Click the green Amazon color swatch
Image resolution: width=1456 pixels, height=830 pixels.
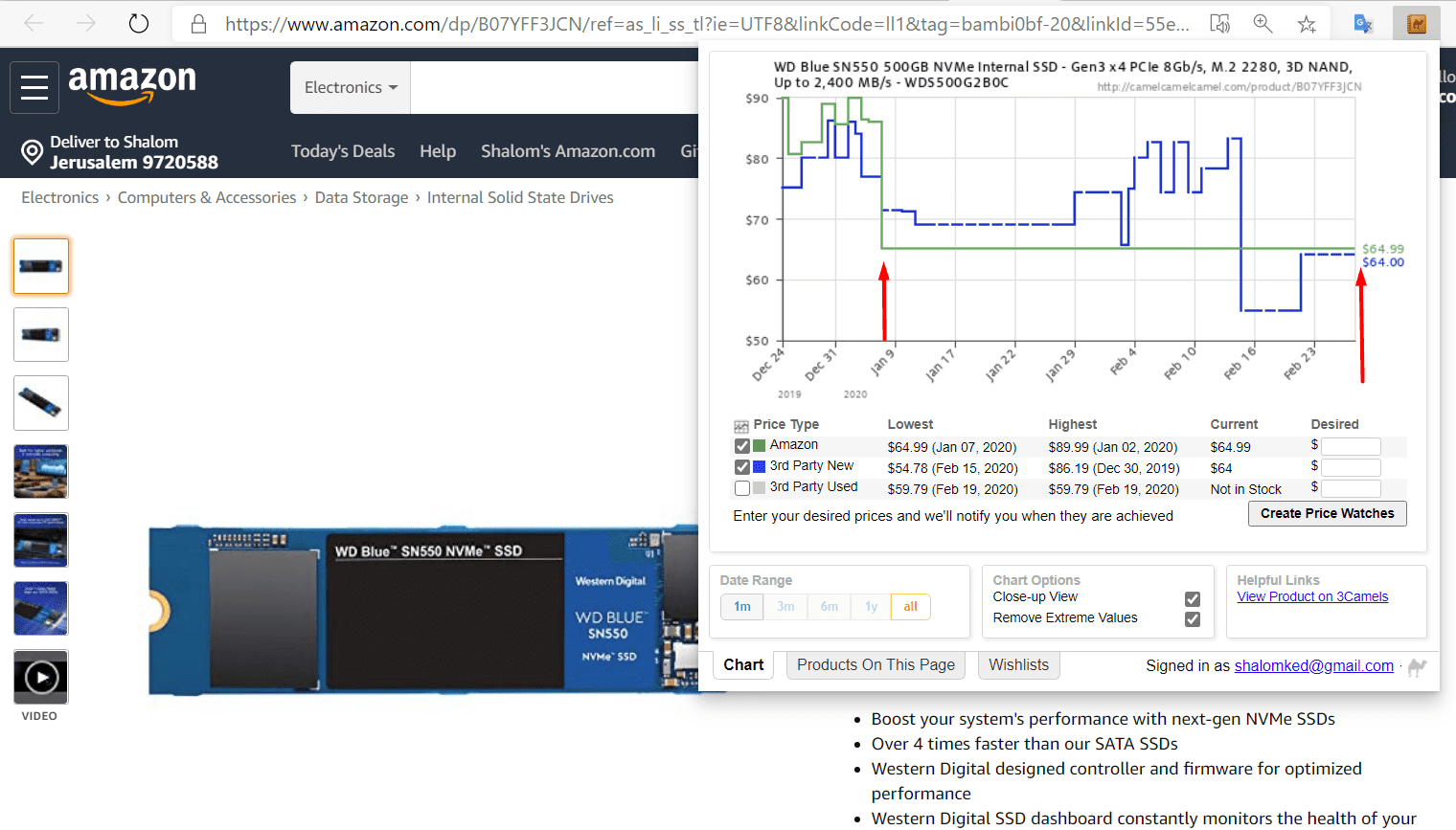click(760, 445)
